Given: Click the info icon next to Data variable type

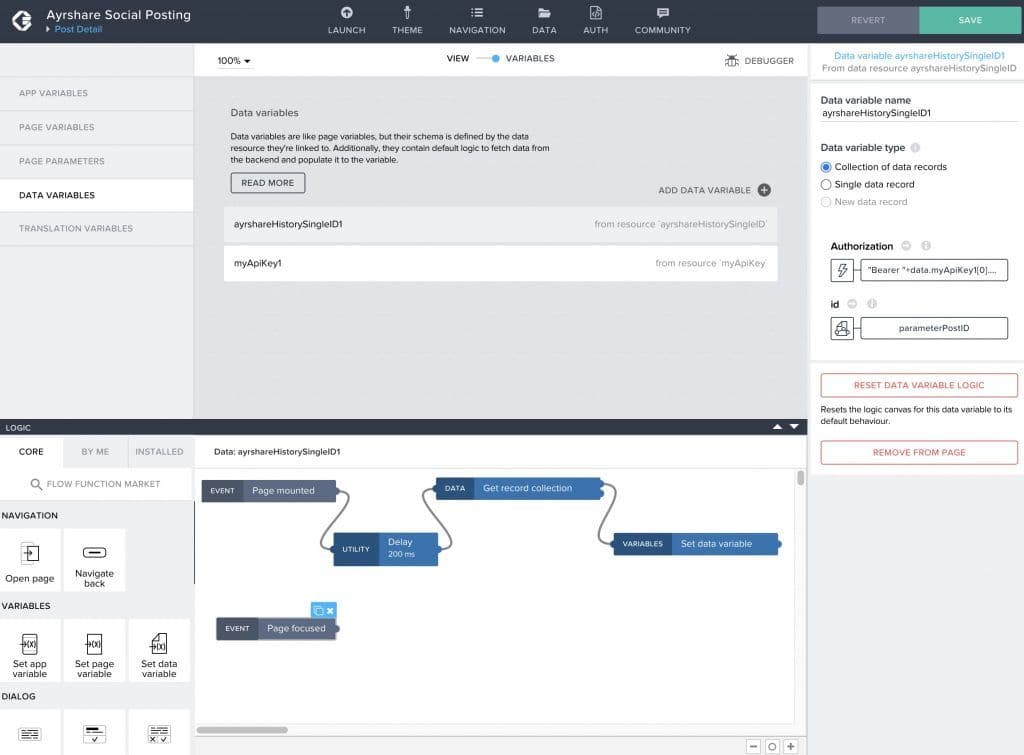Looking at the screenshot, I should [915, 148].
